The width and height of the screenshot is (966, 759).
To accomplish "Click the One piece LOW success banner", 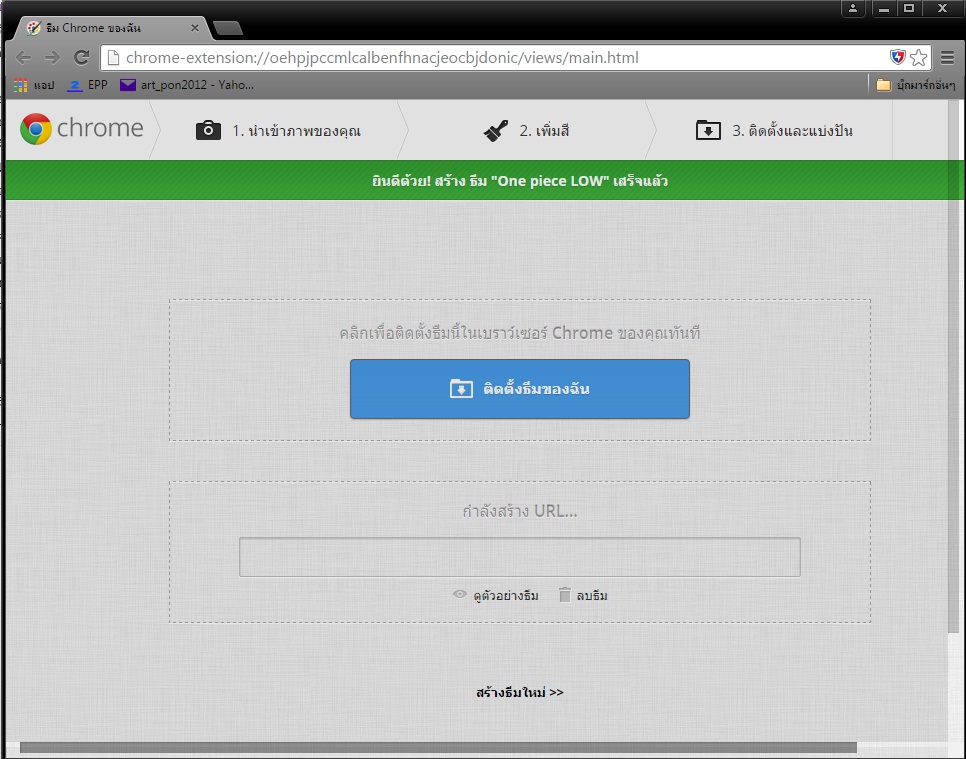I will click(485, 181).
